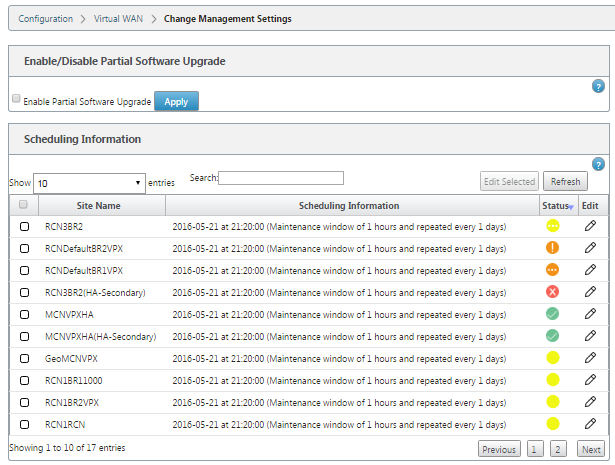This screenshot has width=615, height=465.
Task: Tick the select-all checkbox in table header
Action: click(23, 204)
